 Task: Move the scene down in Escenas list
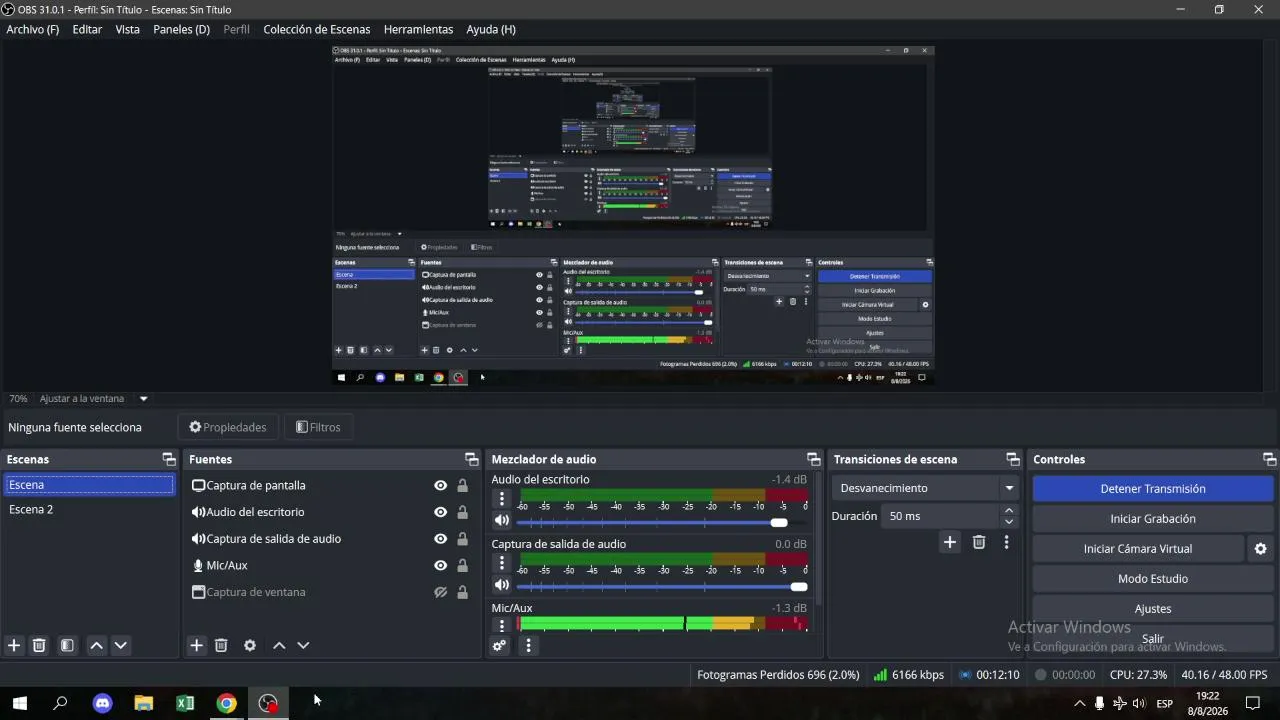(x=120, y=645)
